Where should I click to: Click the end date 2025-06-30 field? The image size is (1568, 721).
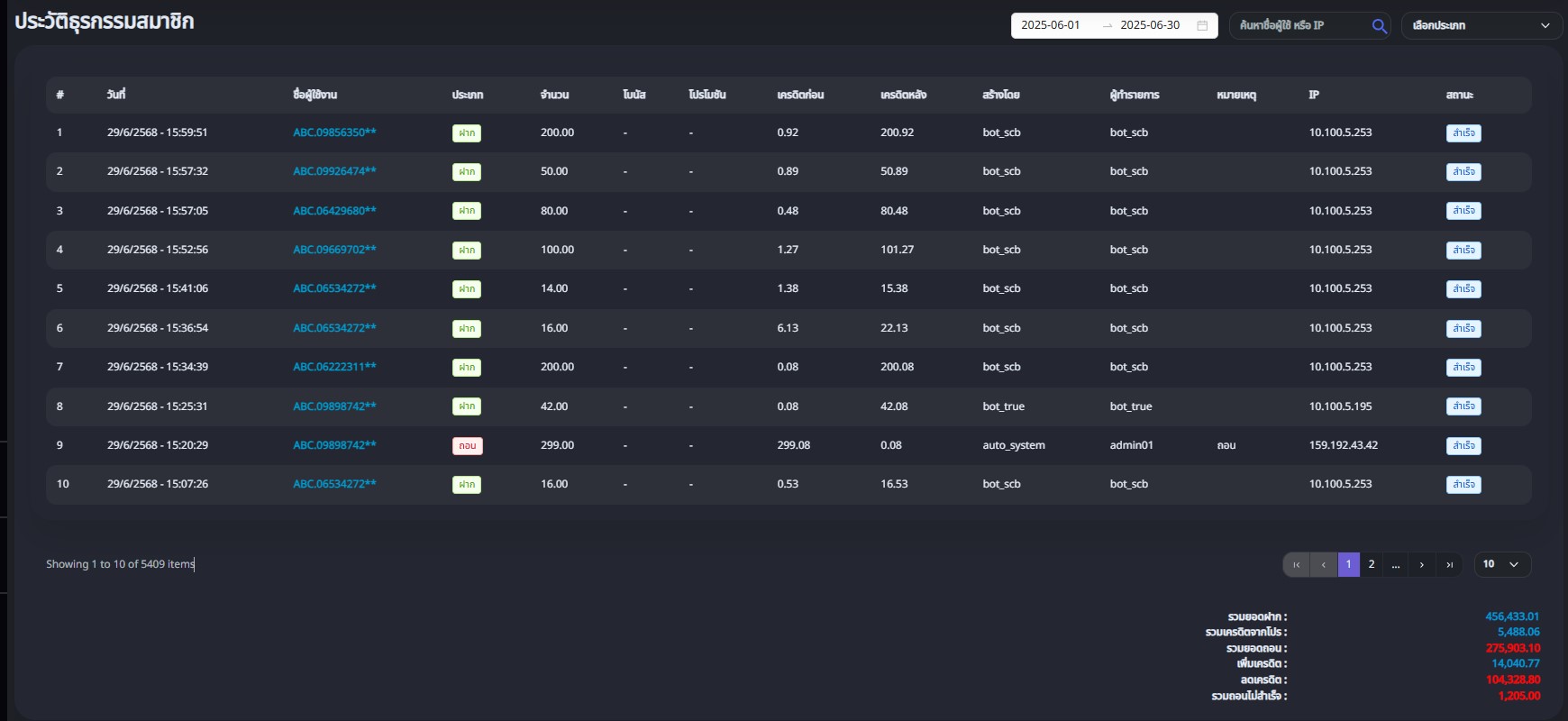[1149, 26]
